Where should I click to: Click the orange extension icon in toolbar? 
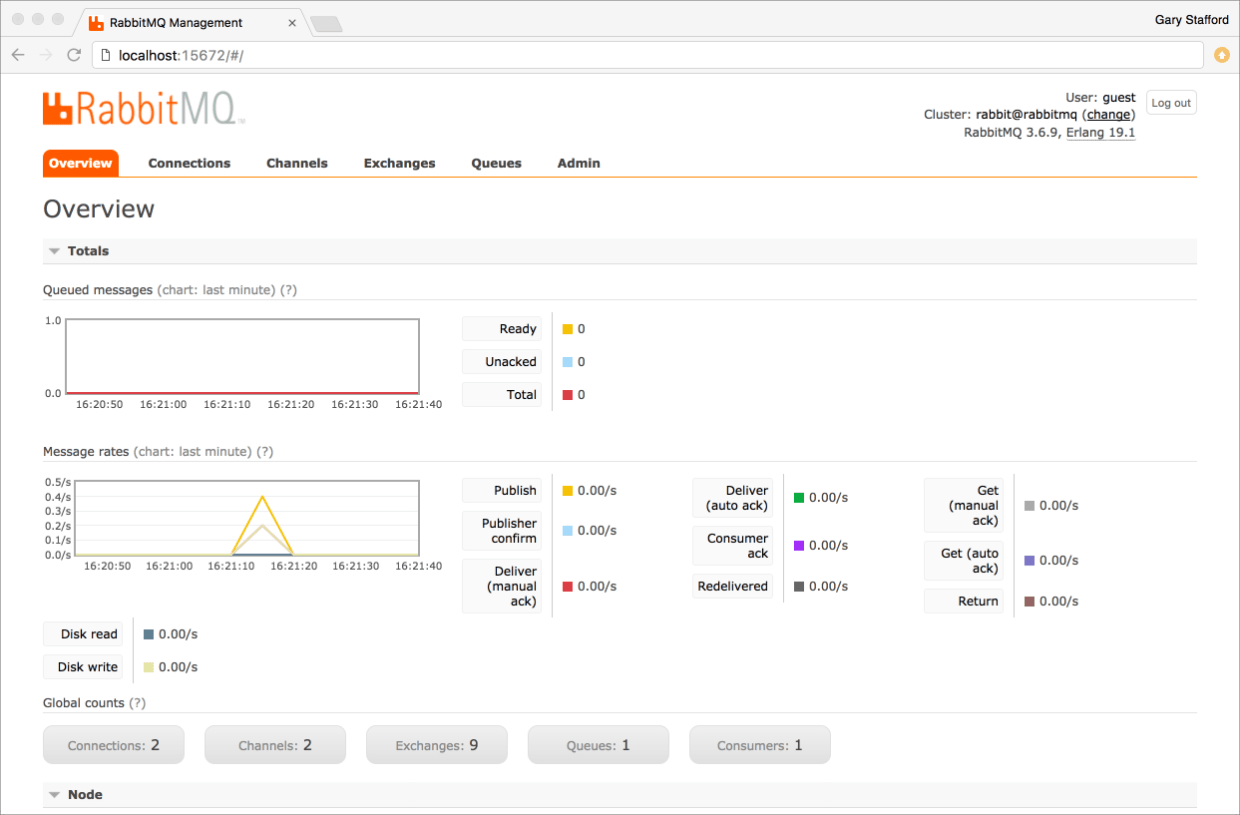1222,55
